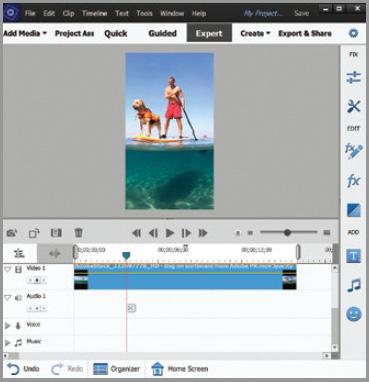Image resolution: width=369 pixels, height=382 pixels.
Task: Open the Tools wrench-and-scissors icon
Action: [x=353, y=106]
